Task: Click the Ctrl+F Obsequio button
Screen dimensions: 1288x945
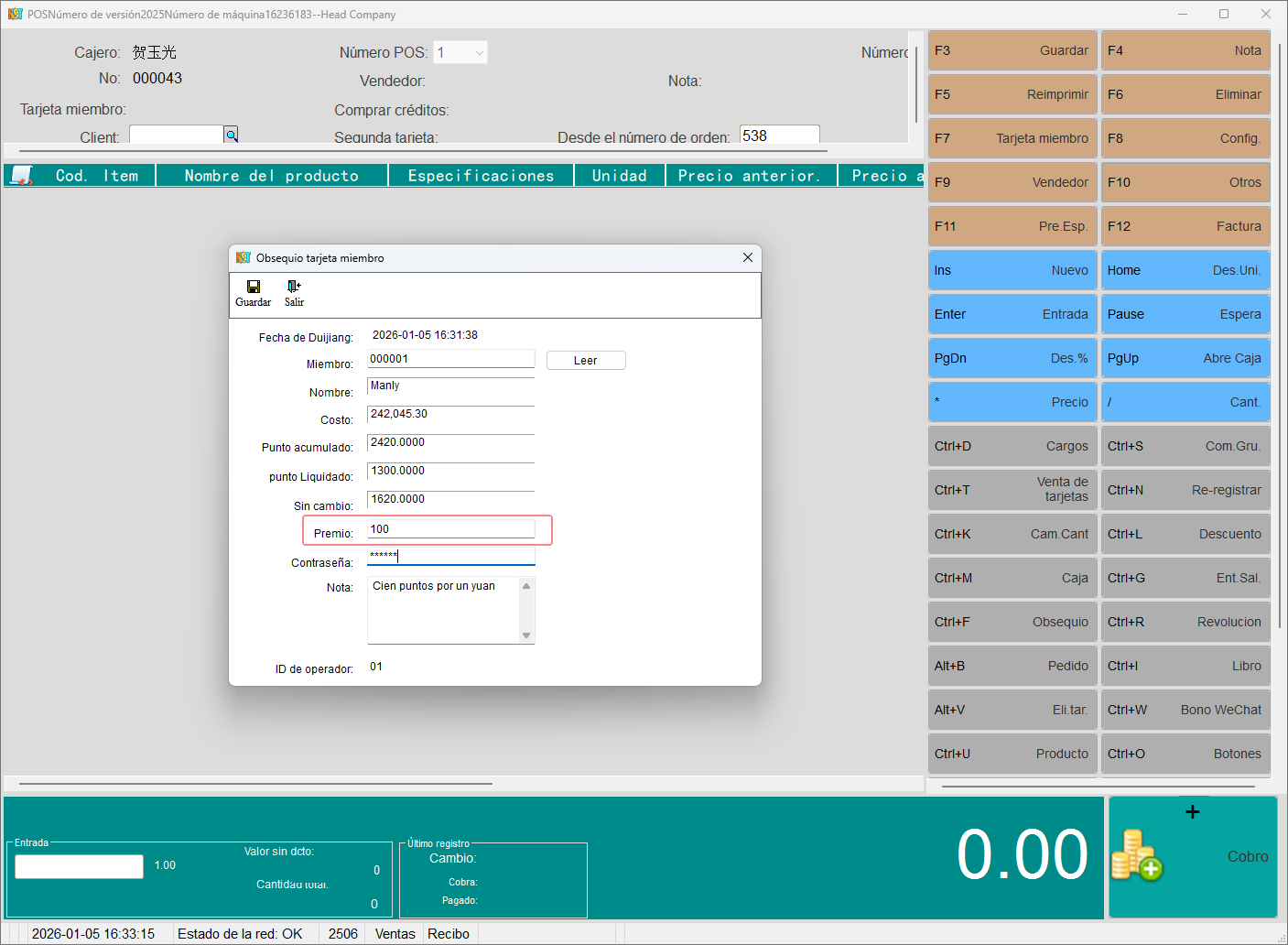Action: pos(1012,622)
